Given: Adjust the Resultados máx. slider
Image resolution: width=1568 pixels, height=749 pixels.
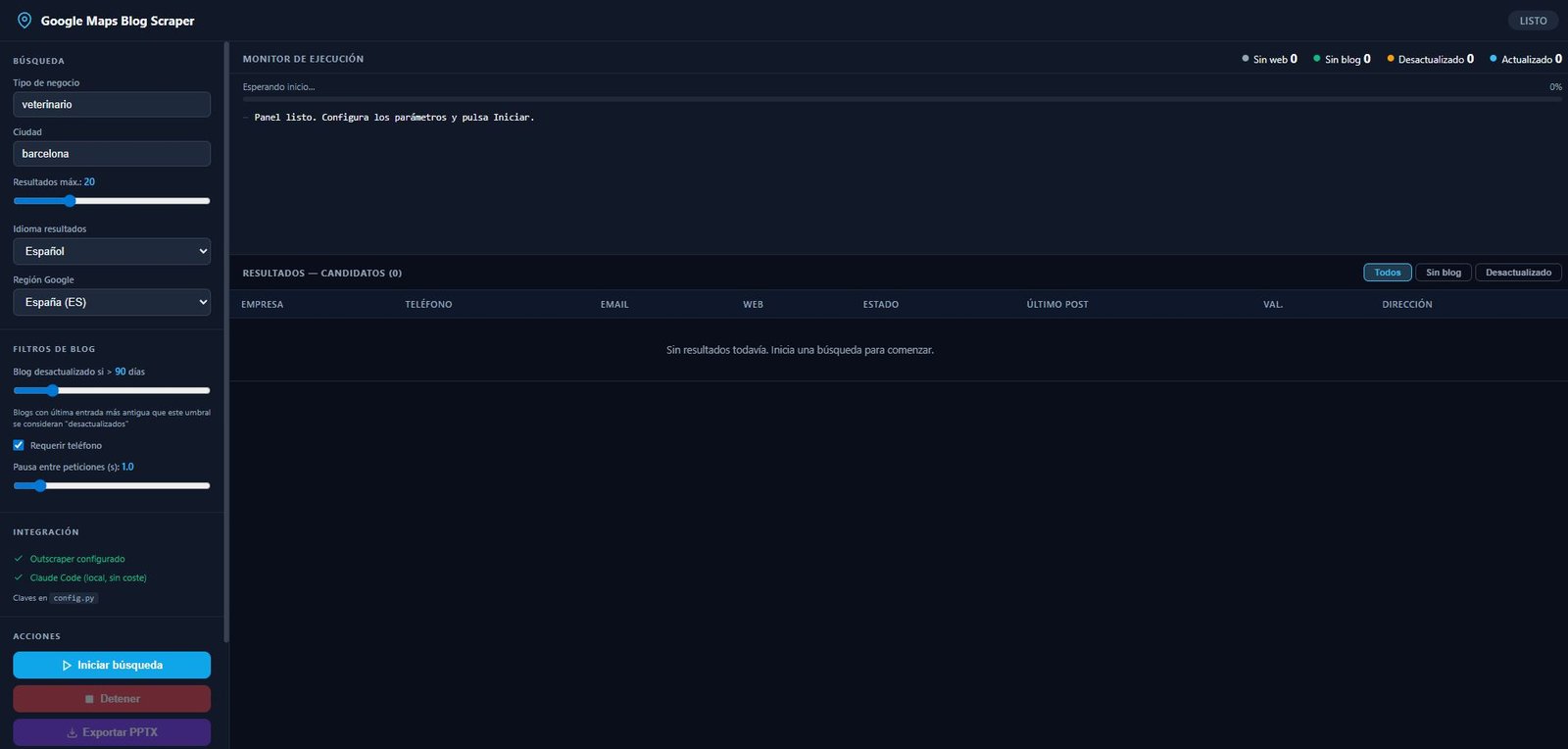Looking at the screenshot, I should click(x=112, y=201).
